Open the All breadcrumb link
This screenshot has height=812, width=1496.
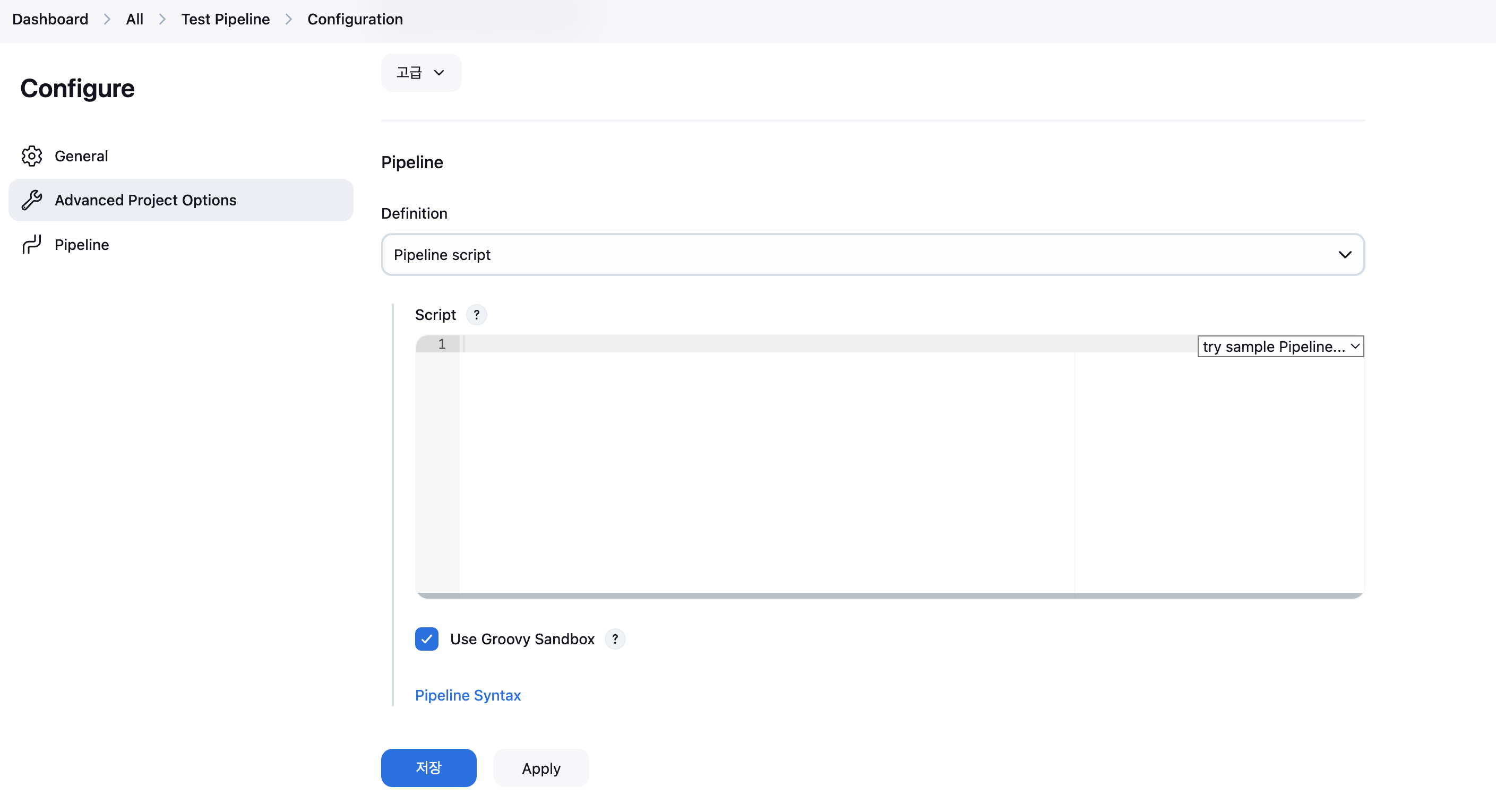(x=134, y=19)
